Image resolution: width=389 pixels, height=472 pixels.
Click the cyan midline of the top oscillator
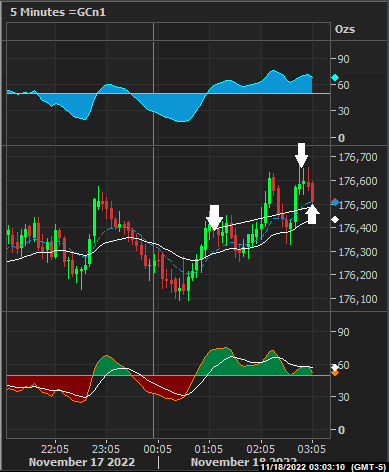pyautogui.click(x=168, y=93)
